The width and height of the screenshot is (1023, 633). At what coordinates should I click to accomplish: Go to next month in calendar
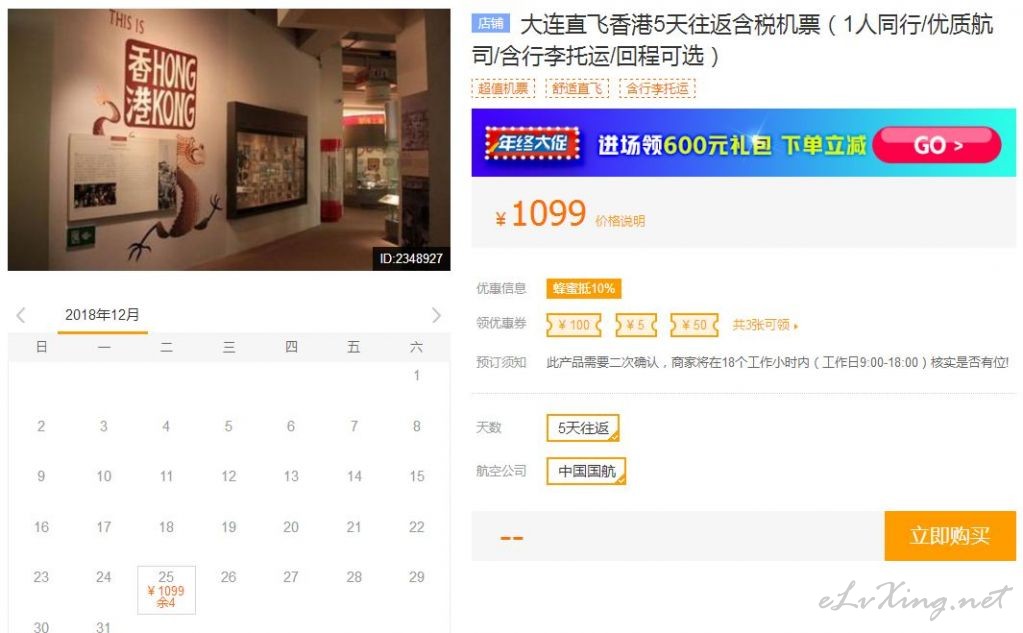pyautogui.click(x=436, y=316)
